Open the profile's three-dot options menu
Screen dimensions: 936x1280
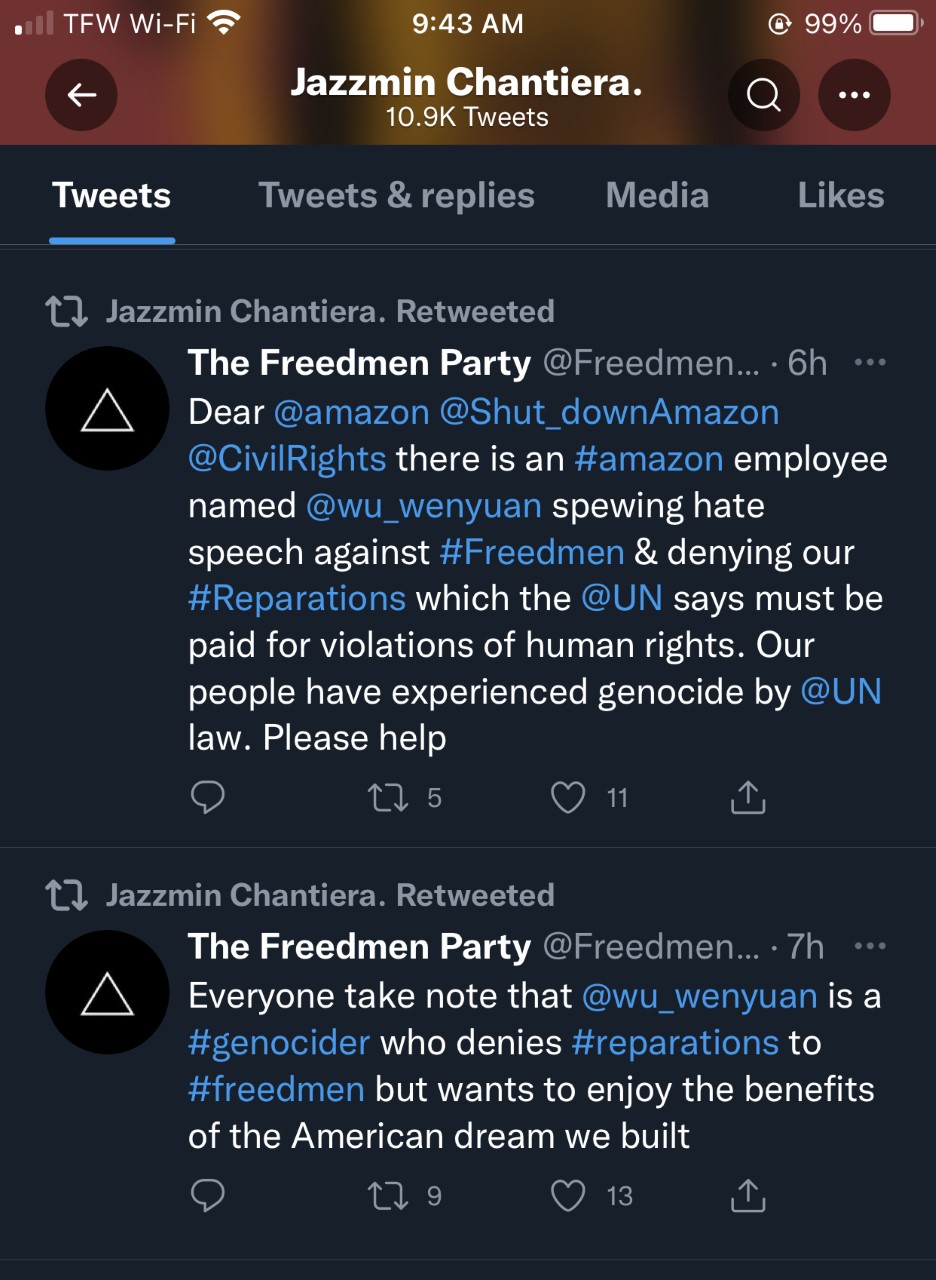854,95
